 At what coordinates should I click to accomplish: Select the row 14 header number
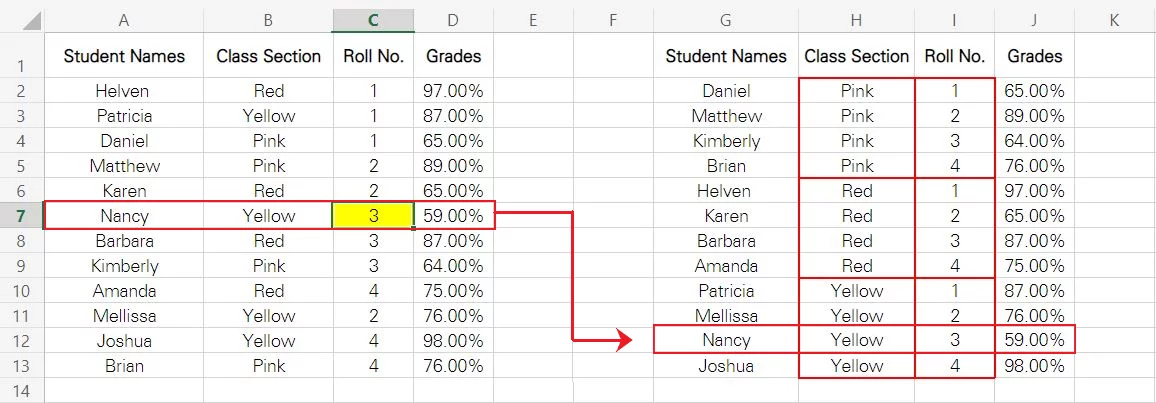pos(21,390)
